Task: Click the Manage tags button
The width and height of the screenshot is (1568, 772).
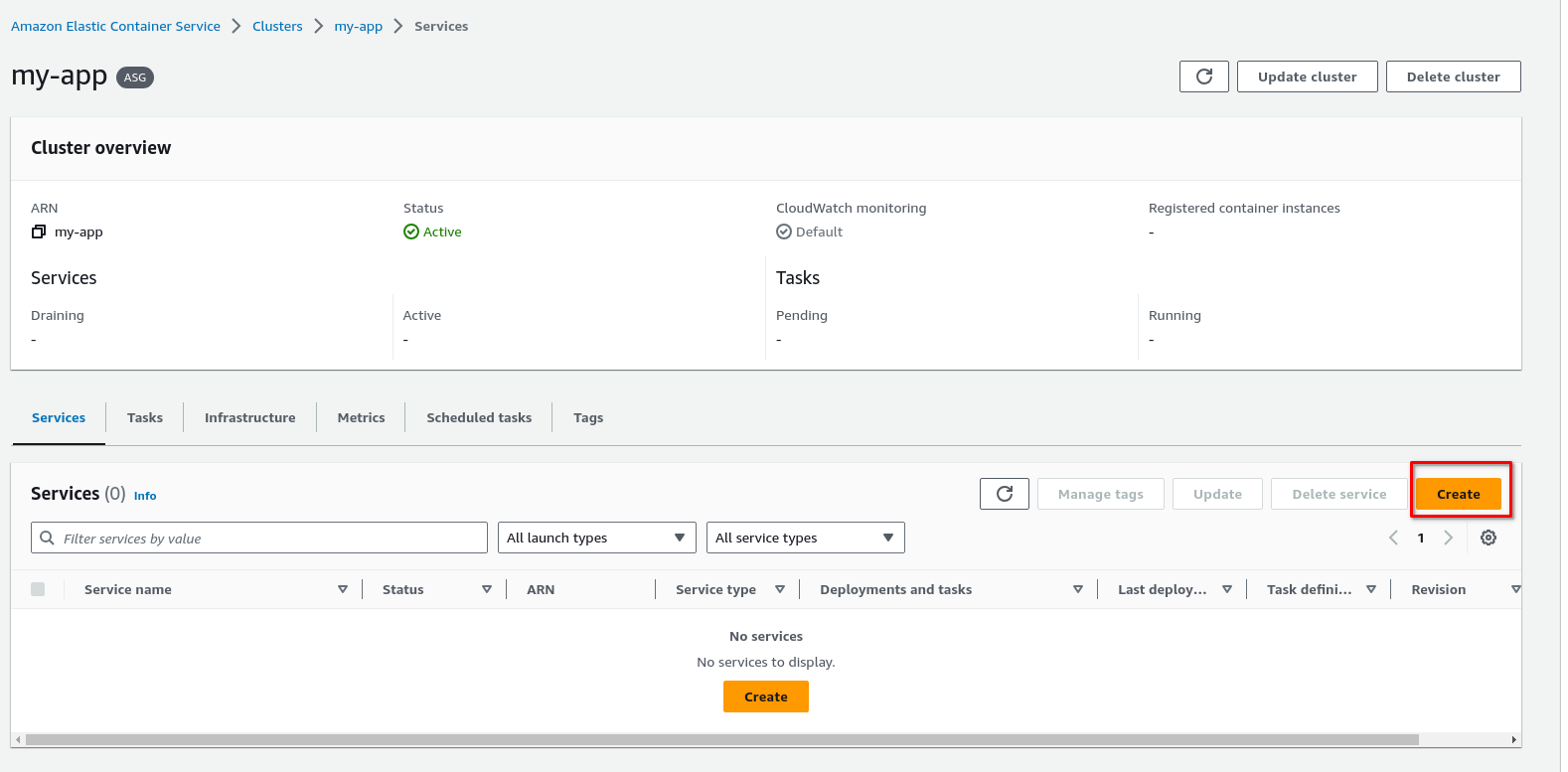Action: point(1100,494)
